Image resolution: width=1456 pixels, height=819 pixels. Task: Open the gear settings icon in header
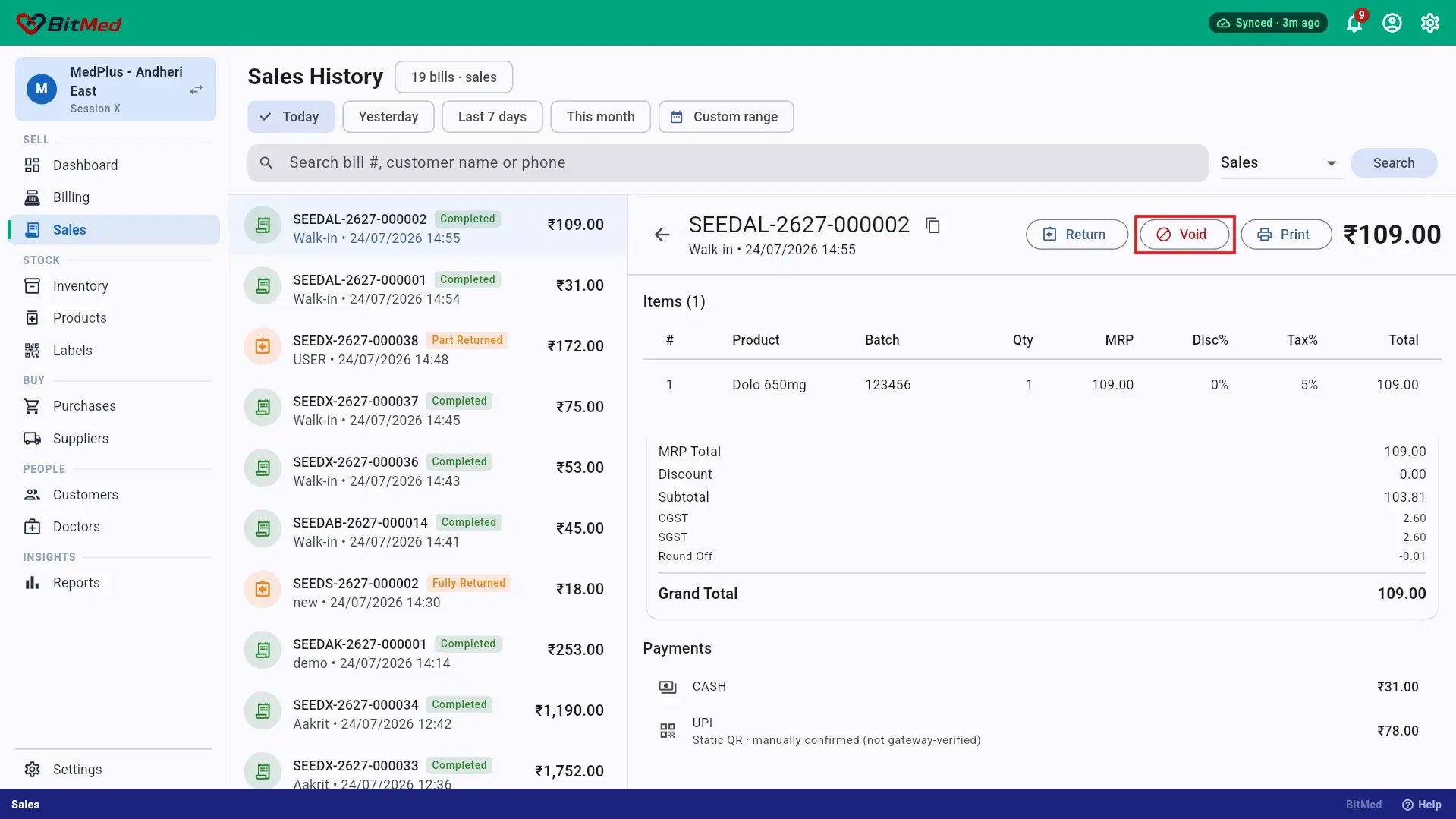(x=1430, y=23)
